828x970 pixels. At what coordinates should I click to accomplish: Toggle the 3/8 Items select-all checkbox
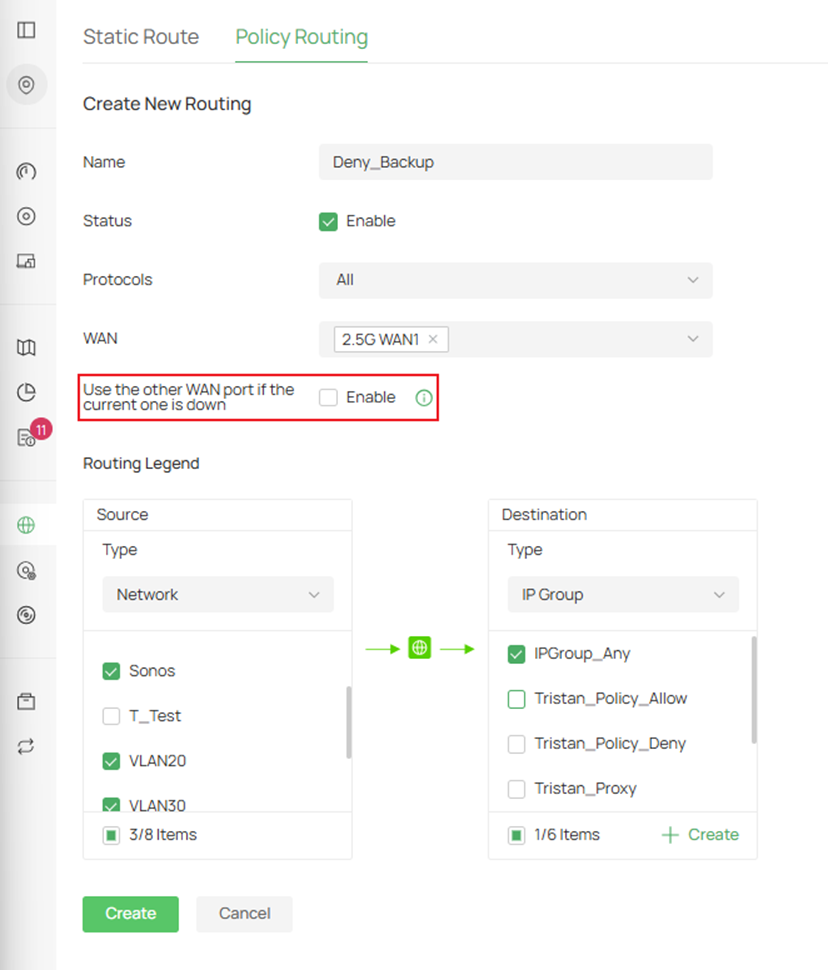111,835
